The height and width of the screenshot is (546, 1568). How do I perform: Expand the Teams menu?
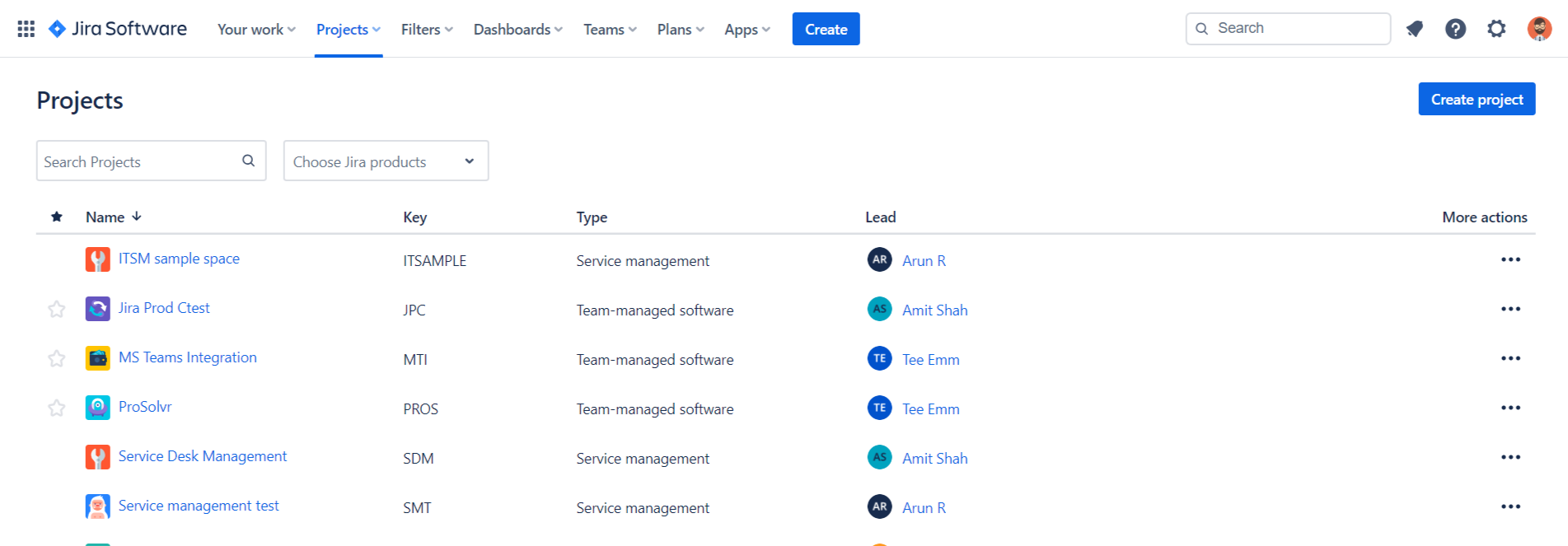click(610, 30)
